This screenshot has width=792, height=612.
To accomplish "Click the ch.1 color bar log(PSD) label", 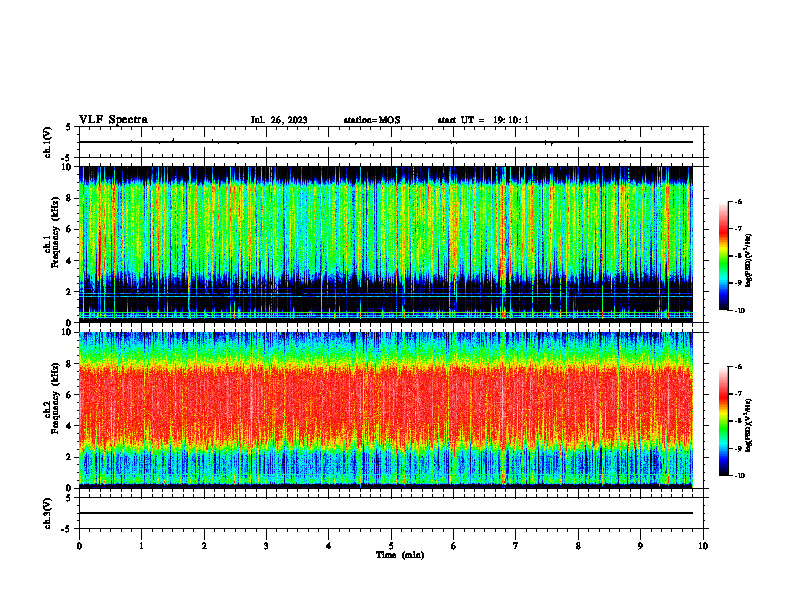I will pyautogui.click(x=748, y=261).
